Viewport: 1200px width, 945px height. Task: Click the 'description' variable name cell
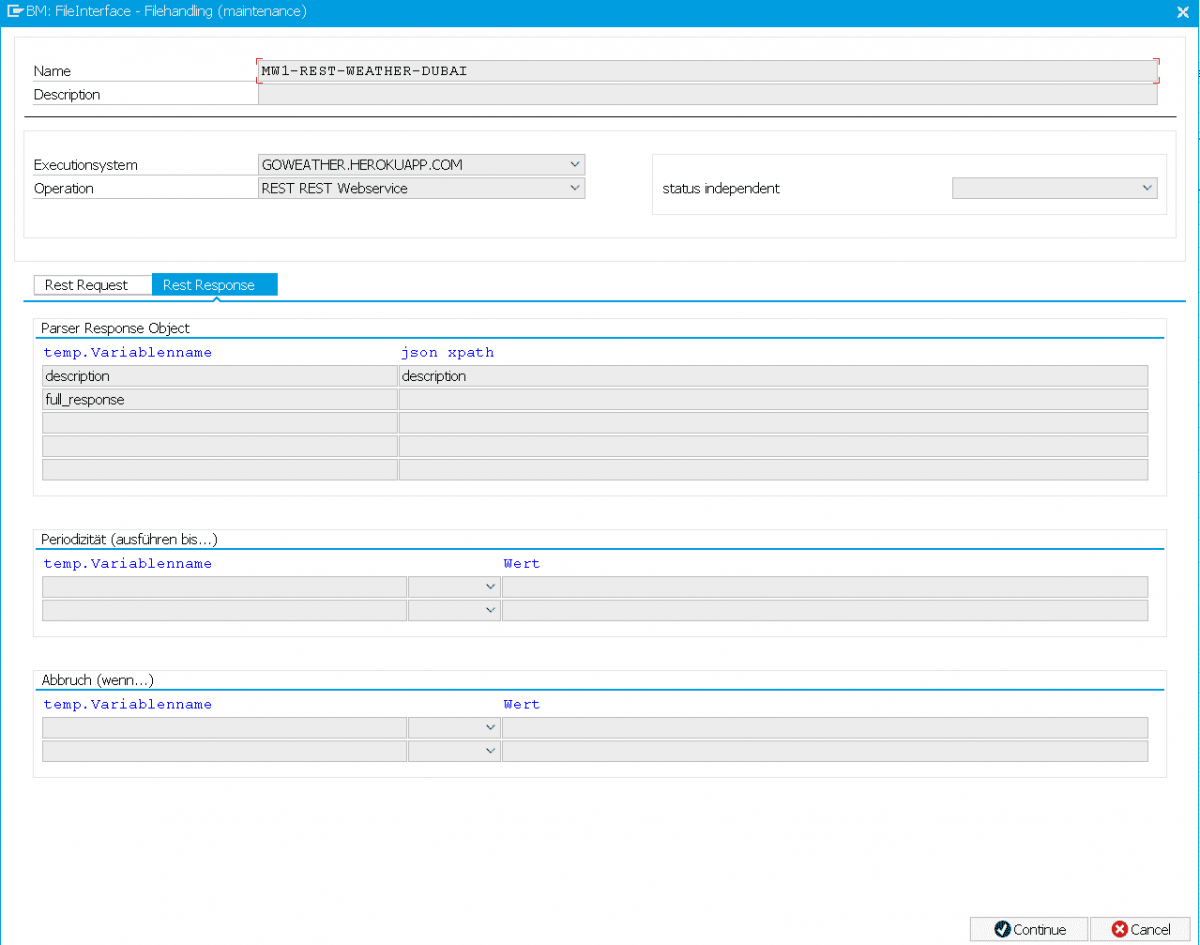[220, 376]
